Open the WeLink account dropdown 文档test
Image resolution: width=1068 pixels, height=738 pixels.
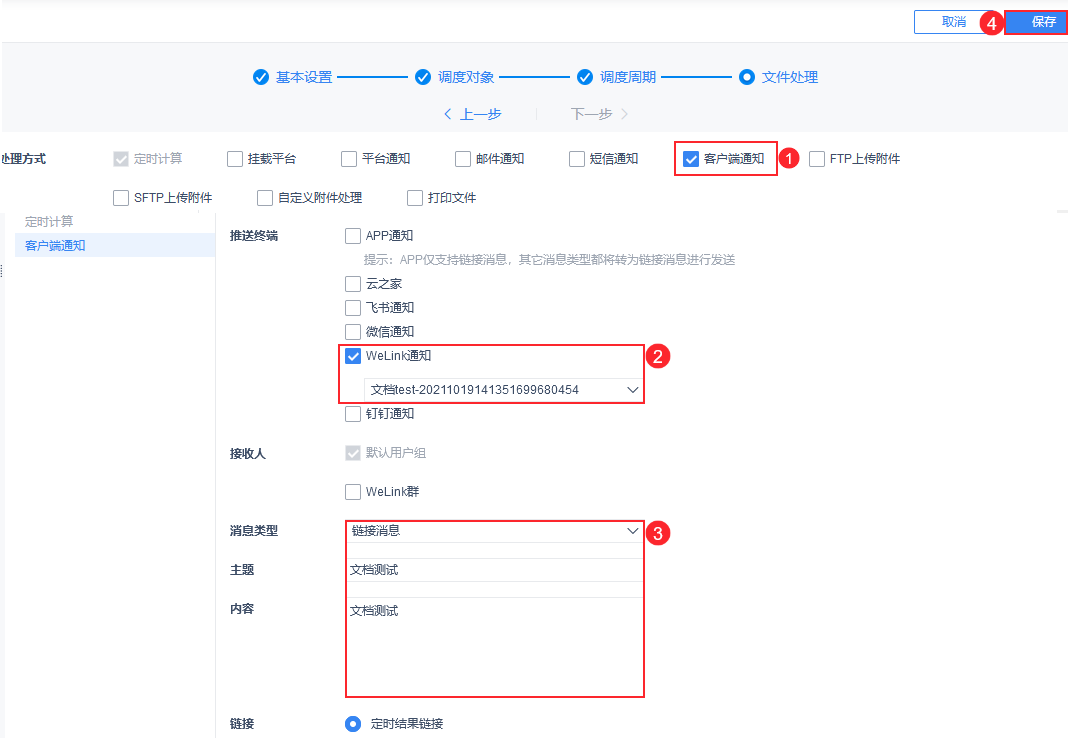(503, 389)
